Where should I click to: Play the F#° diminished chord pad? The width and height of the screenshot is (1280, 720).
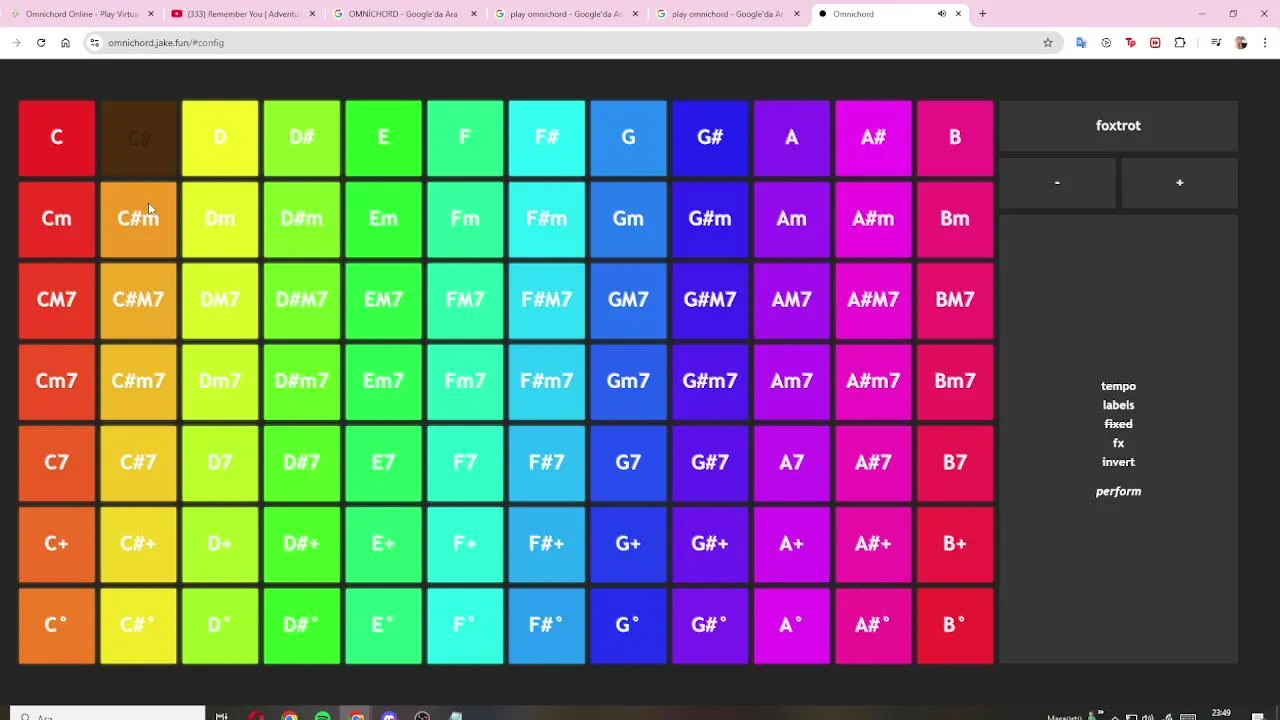pyautogui.click(x=546, y=625)
